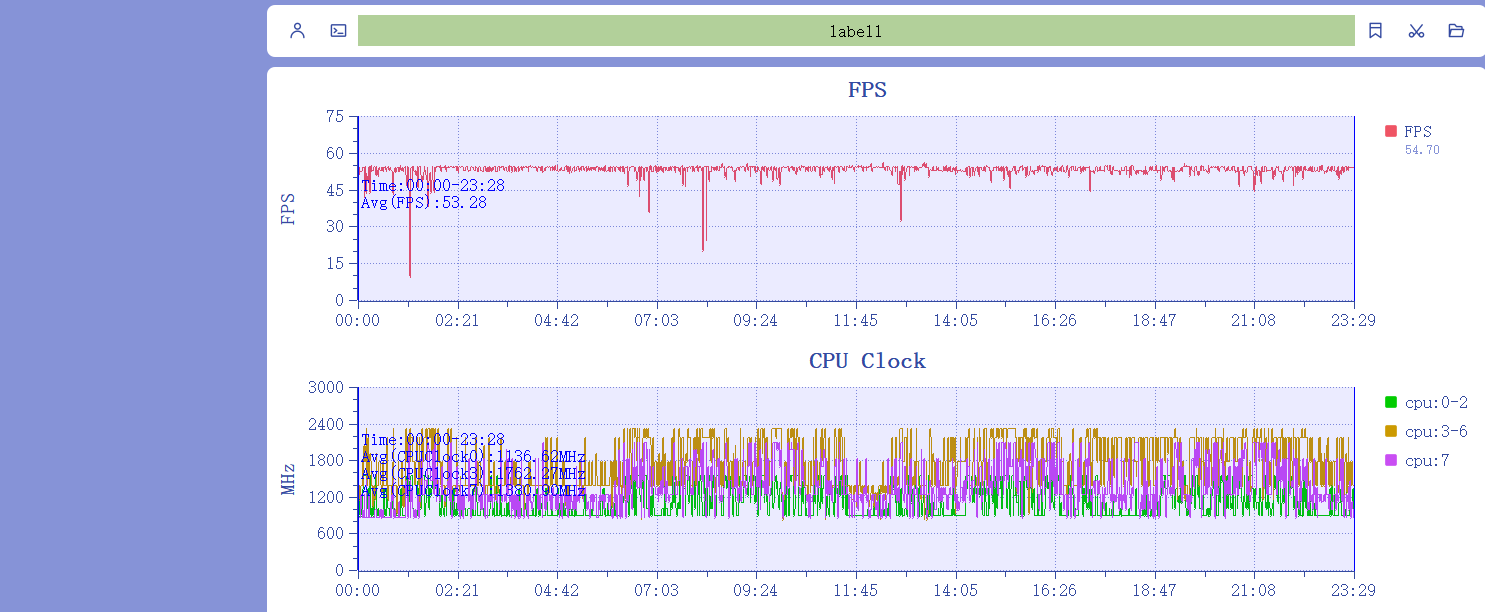Click the 07:03 tick on FPS axis
The height and width of the screenshot is (612, 1485).
click(x=656, y=321)
